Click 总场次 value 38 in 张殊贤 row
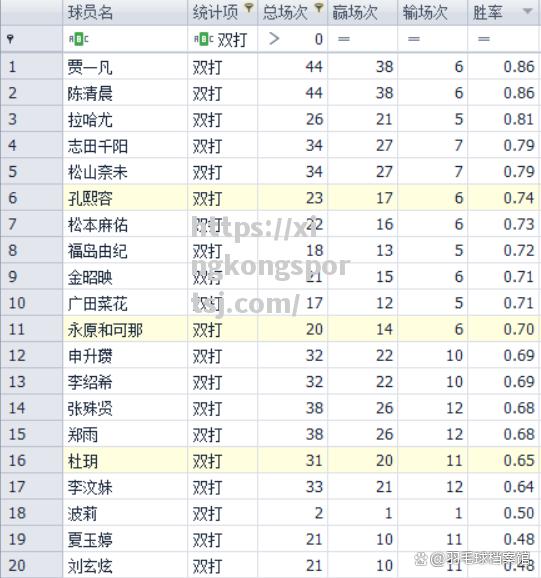Viewport: 541px width, 578px height. tap(314, 408)
